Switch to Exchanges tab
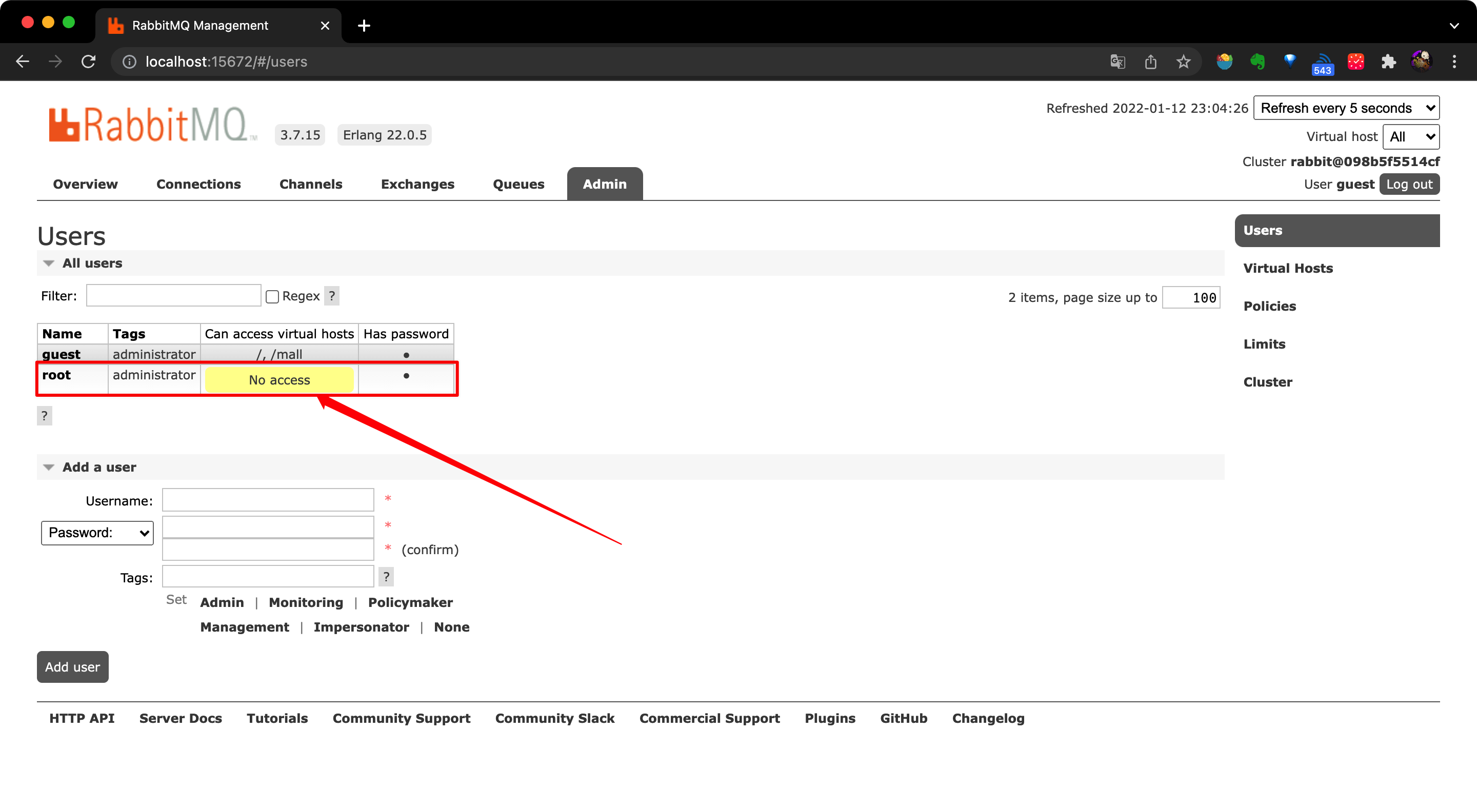Viewport: 1477px width, 812px height. click(417, 184)
